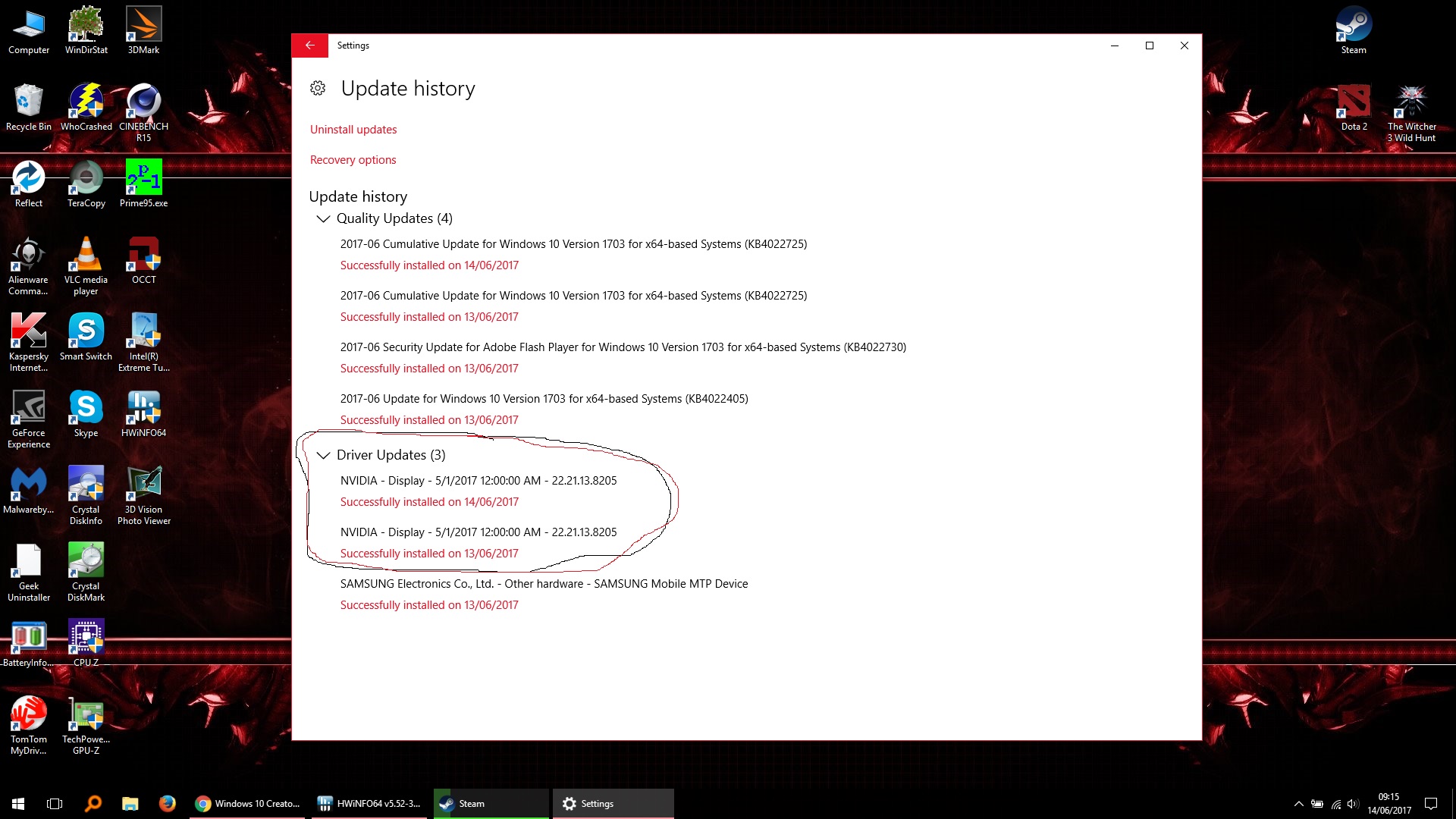Open 3DMark desktop shortcut
1456x819 pixels.
point(143,32)
